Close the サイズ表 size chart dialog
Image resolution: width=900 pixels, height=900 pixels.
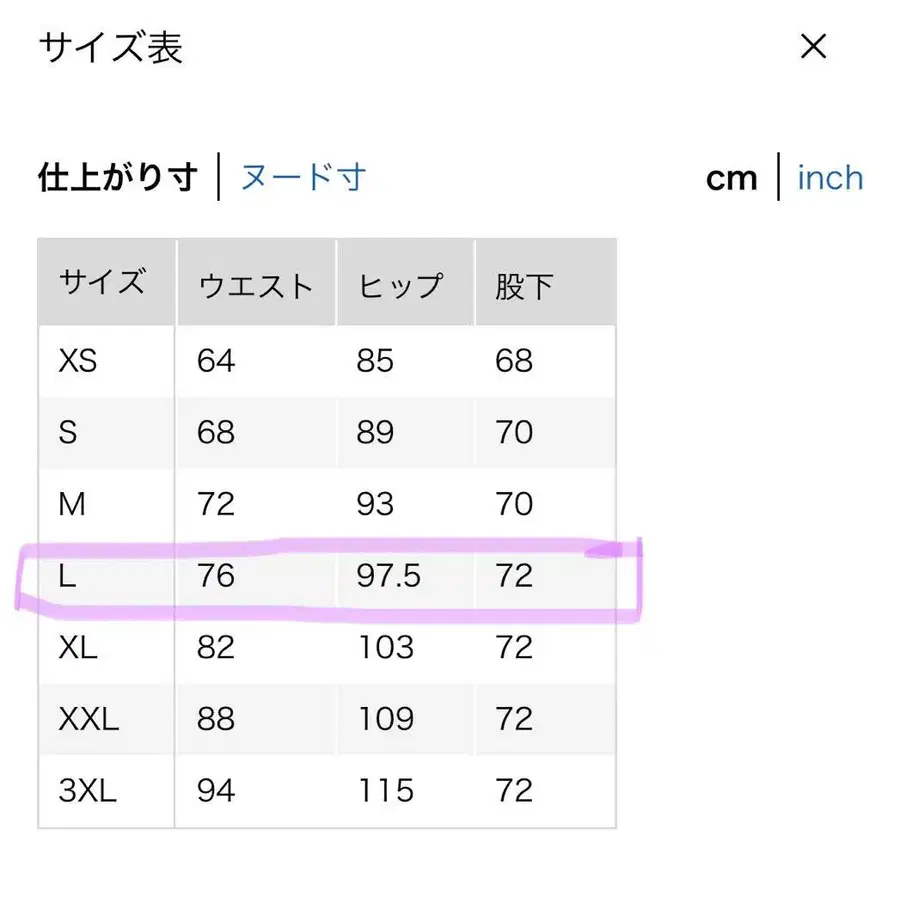point(814,47)
